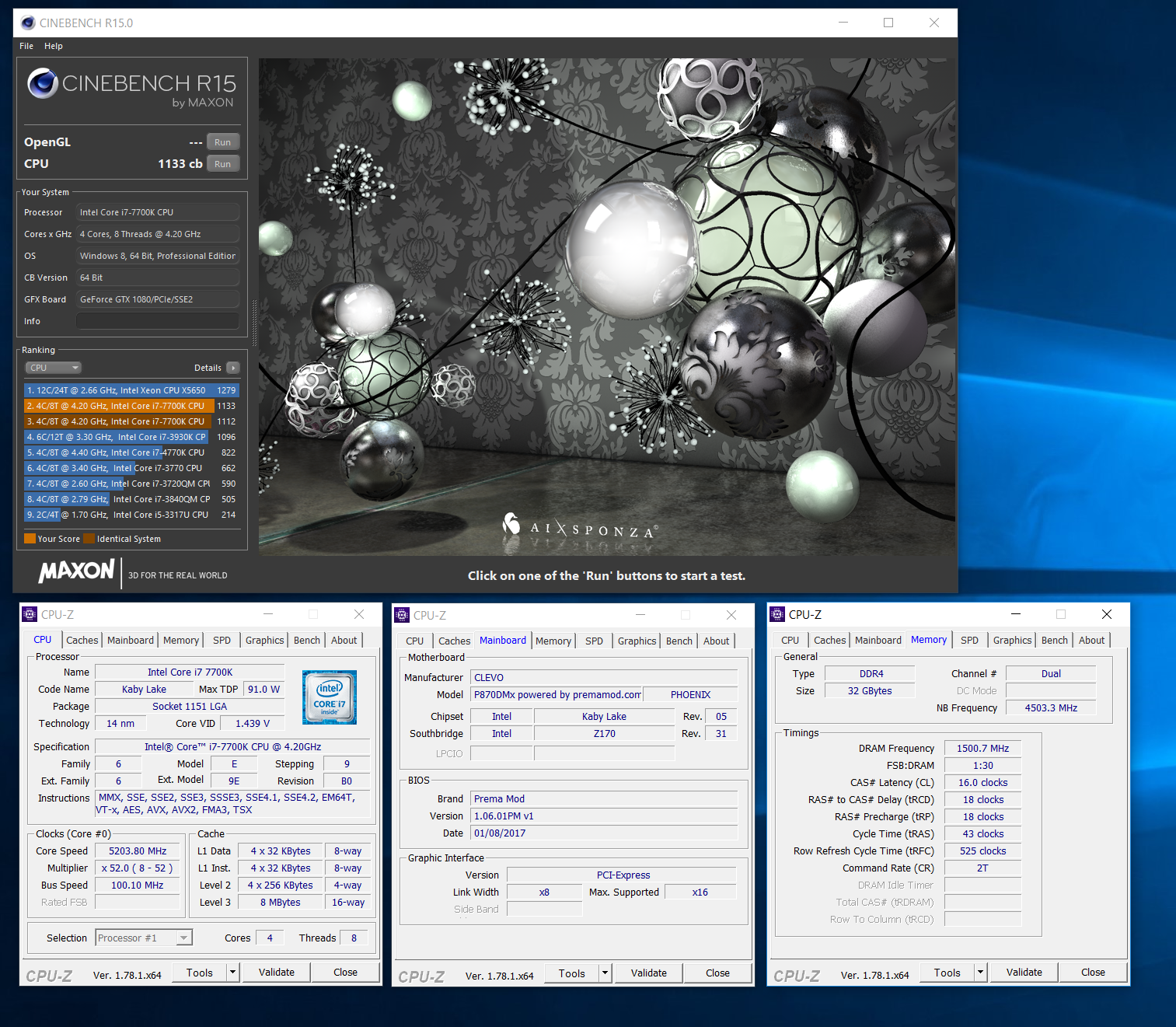Click the Mainboard model P870DMx field
The image size is (1176, 1027).
(x=557, y=694)
